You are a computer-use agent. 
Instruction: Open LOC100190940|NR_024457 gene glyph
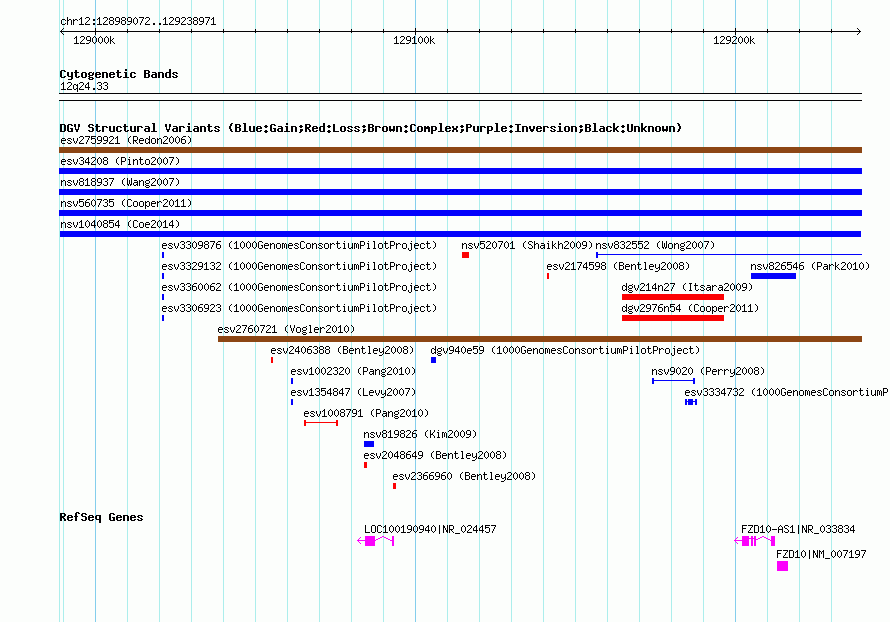(375, 541)
